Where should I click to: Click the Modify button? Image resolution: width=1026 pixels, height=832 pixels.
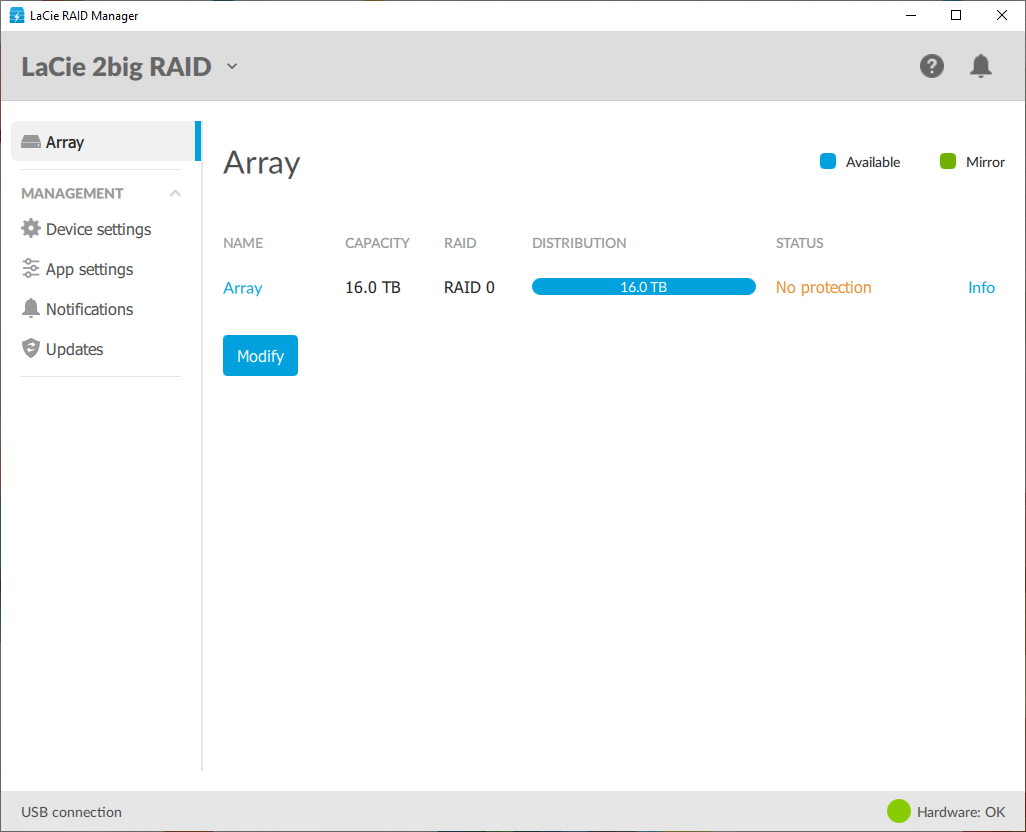click(x=260, y=355)
